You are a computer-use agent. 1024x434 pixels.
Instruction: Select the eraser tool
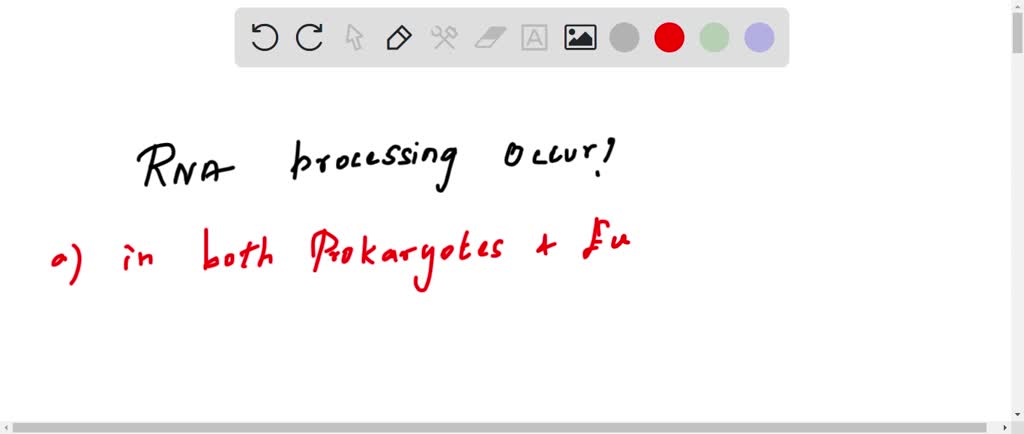point(490,37)
